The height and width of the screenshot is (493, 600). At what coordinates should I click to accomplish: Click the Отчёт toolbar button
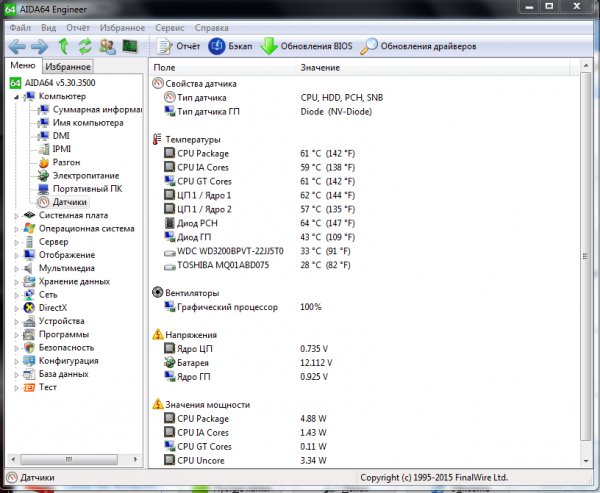click(x=179, y=46)
